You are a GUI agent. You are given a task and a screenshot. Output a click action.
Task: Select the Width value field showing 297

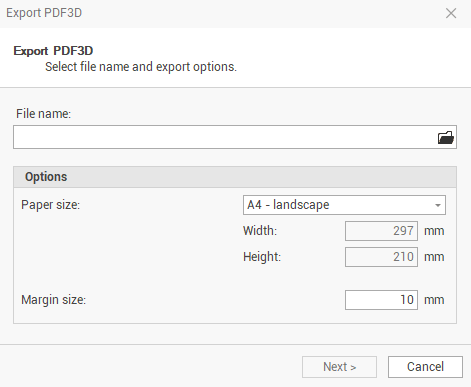(381, 231)
